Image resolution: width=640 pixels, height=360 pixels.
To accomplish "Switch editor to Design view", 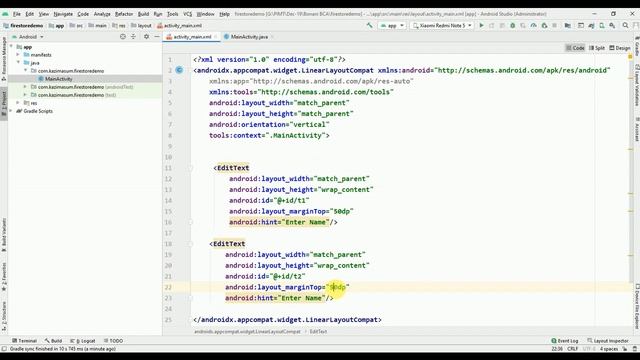I will point(620,48).
